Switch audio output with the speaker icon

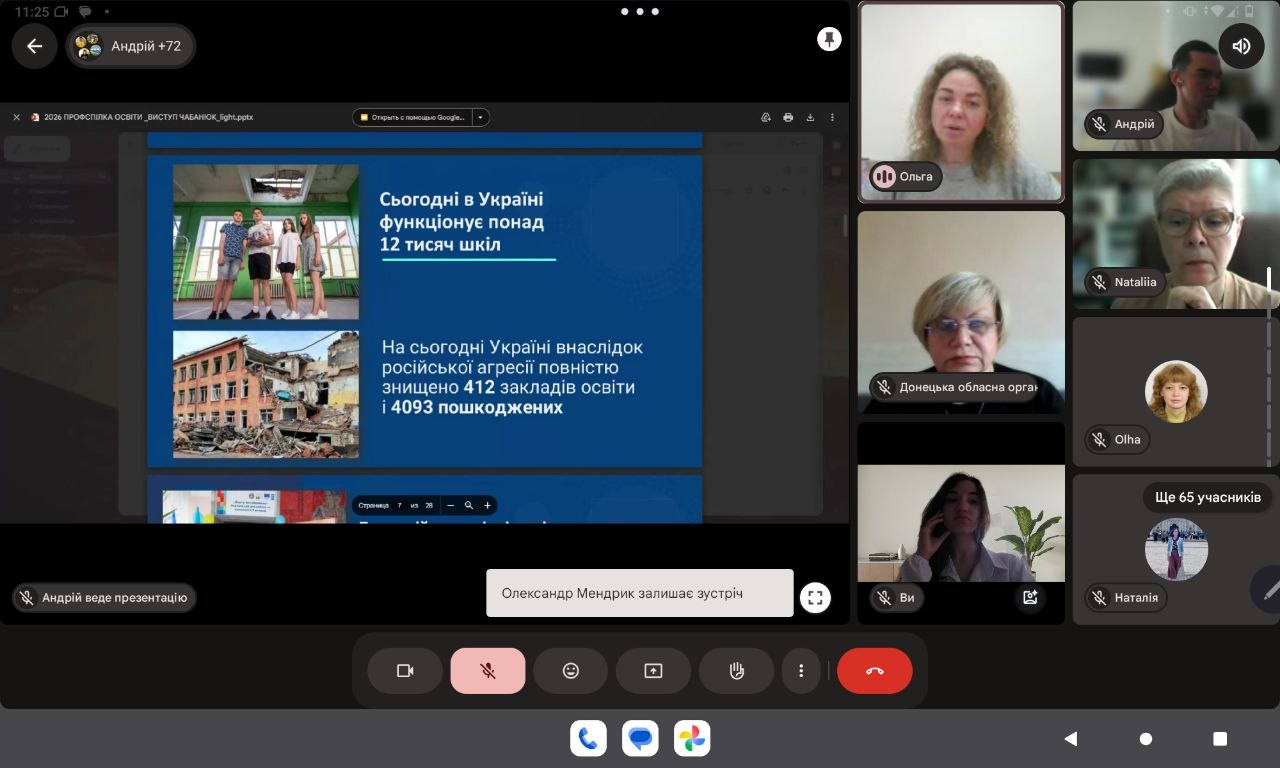[1241, 46]
